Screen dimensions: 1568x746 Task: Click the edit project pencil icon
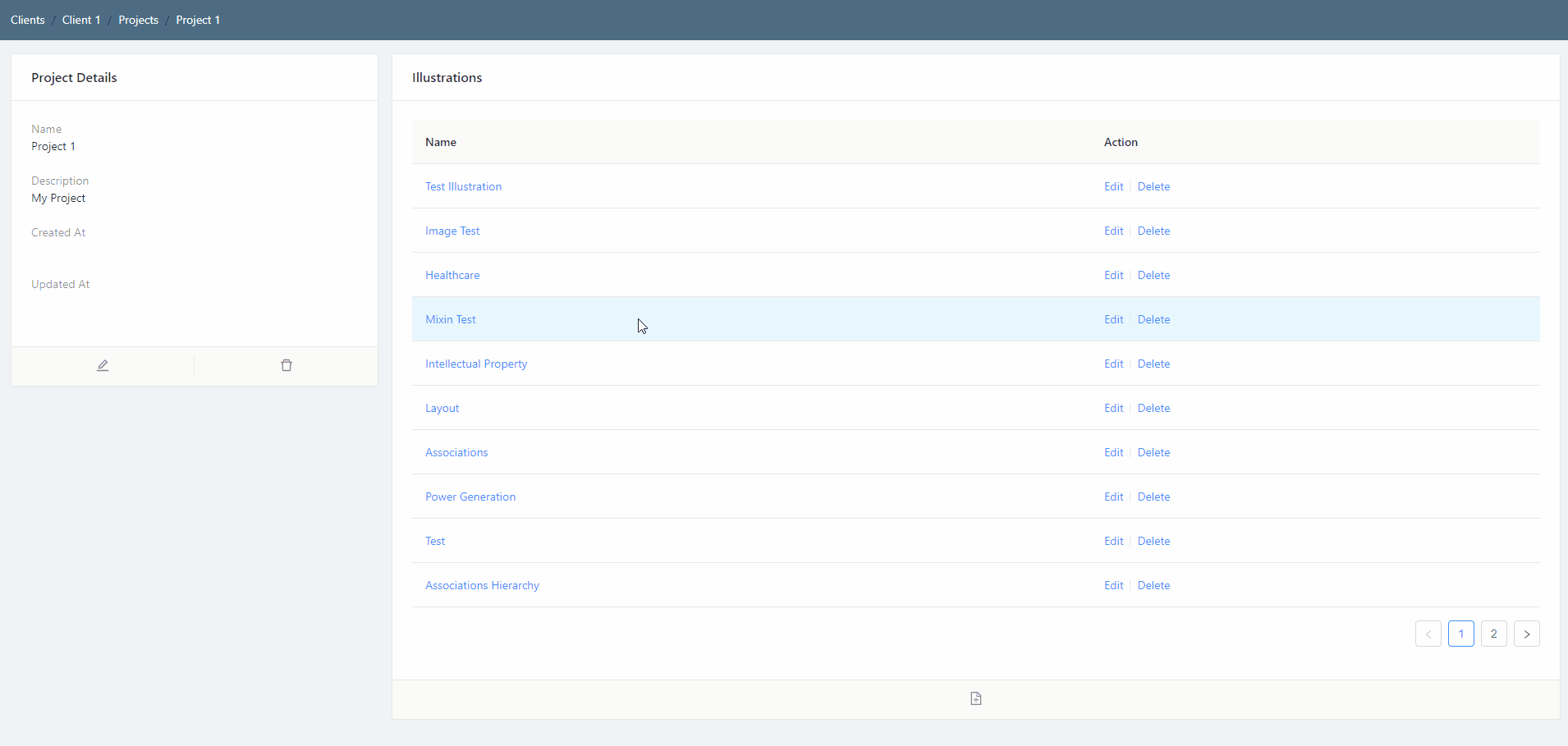coord(103,366)
